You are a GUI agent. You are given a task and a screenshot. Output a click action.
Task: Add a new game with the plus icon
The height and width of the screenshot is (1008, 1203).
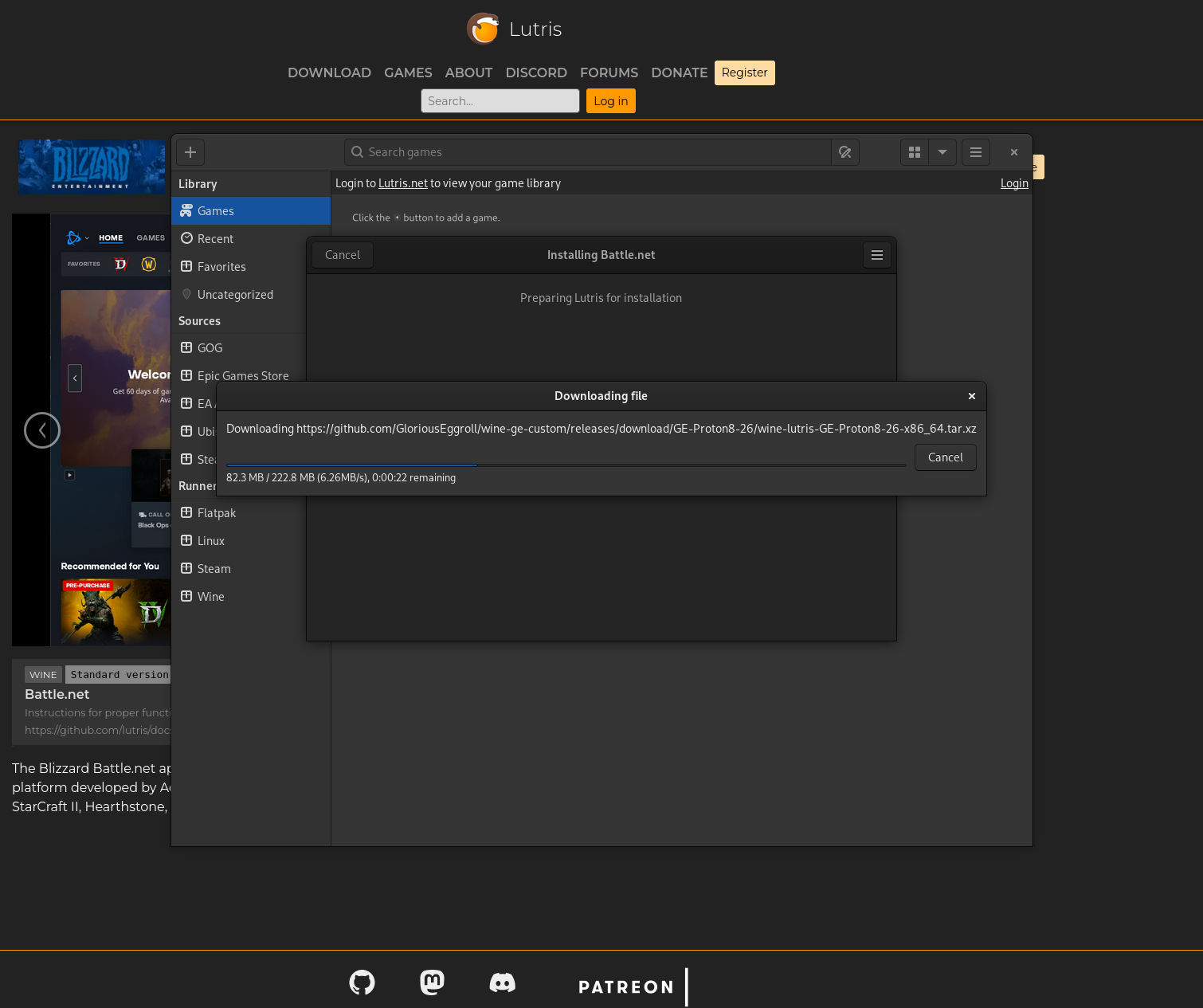pos(190,151)
